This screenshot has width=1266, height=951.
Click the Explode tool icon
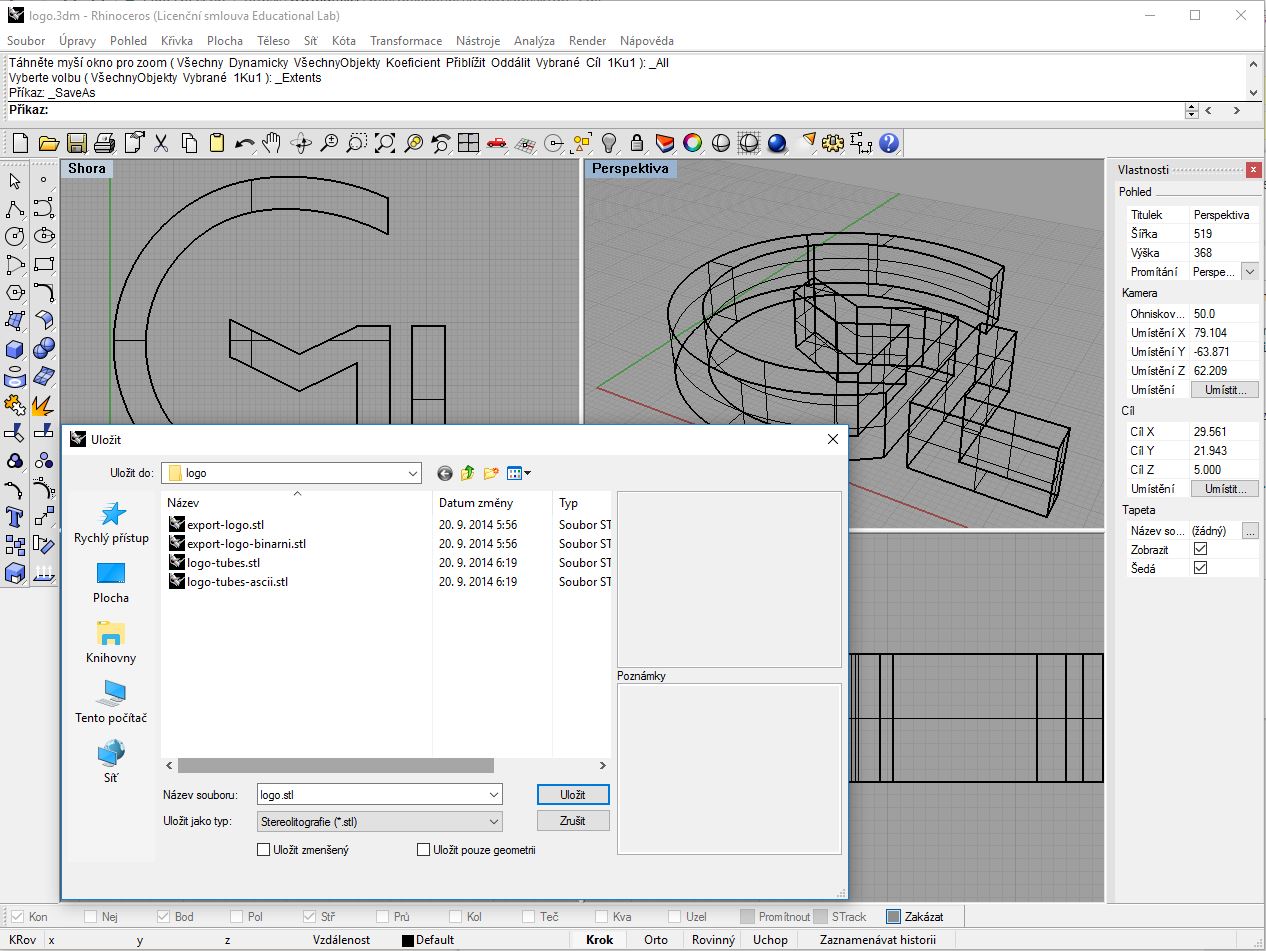pyautogui.click(x=43, y=405)
